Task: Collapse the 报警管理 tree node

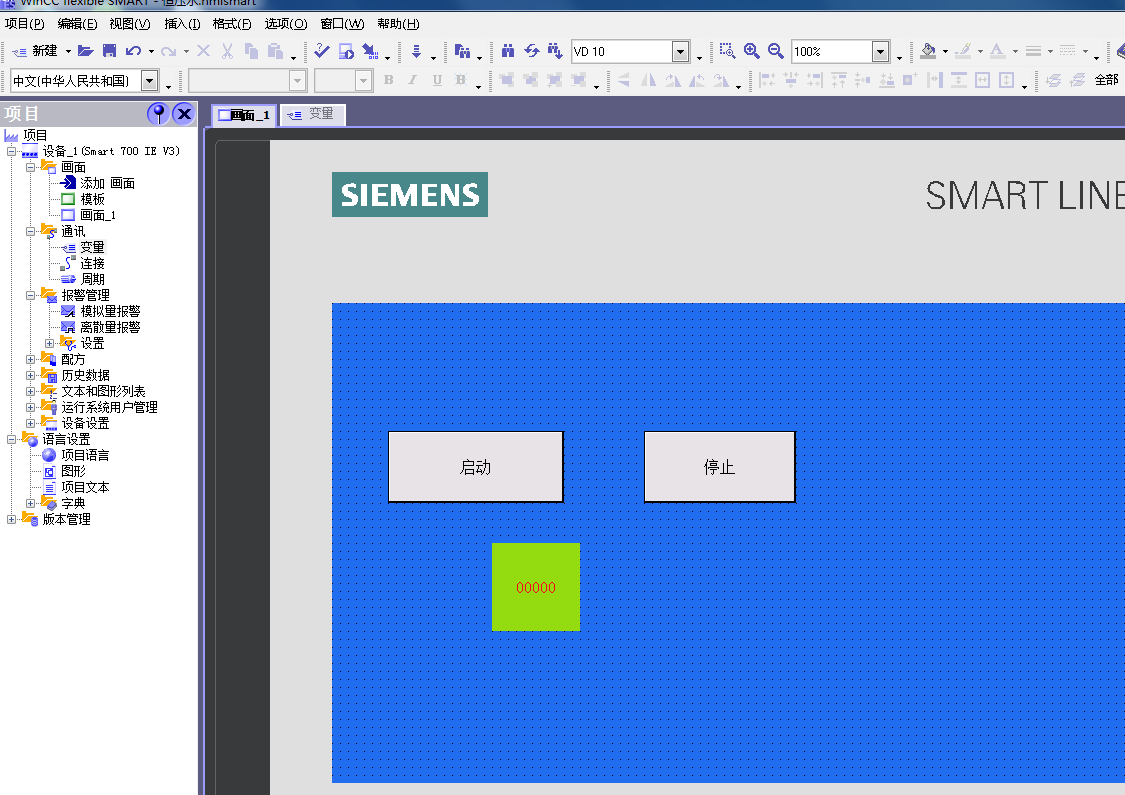Action: tap(31, 295)
